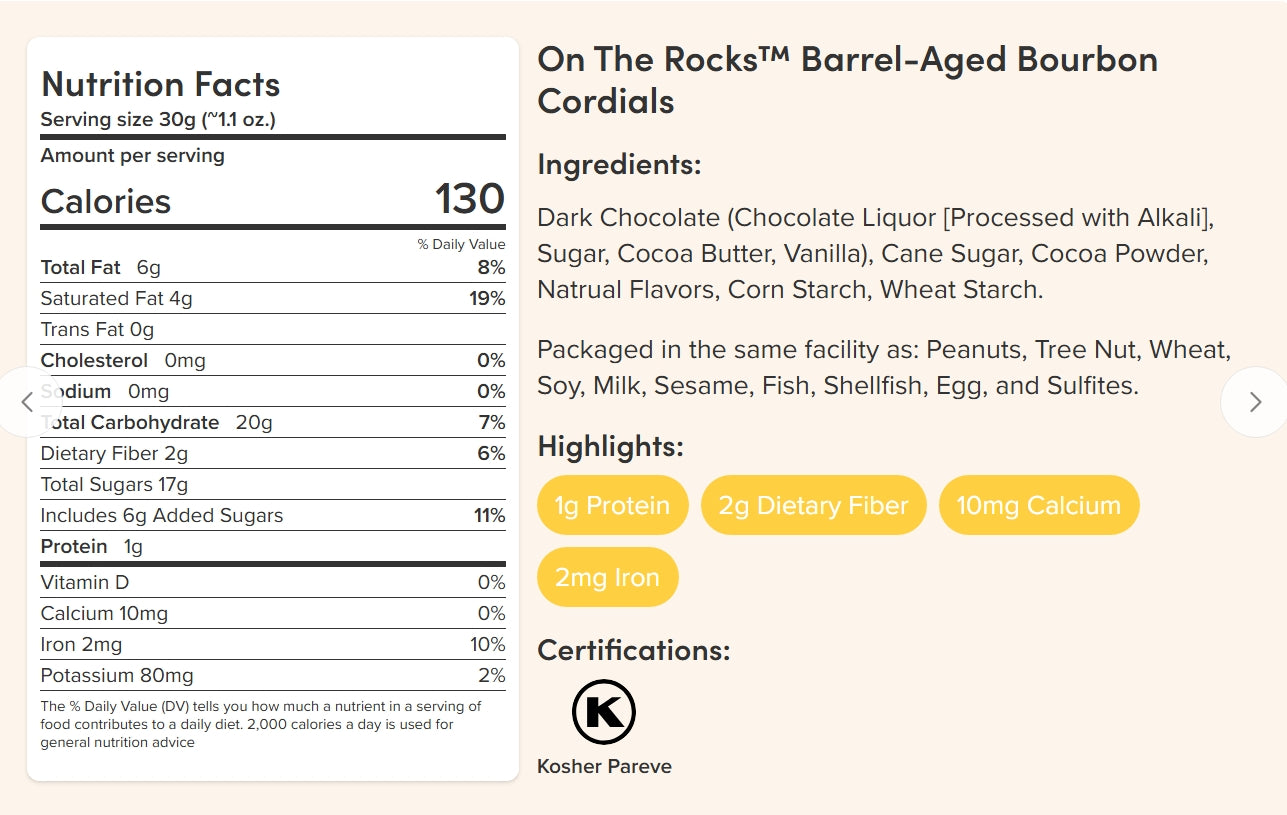Click the 130 calories value

pos(469,200)
